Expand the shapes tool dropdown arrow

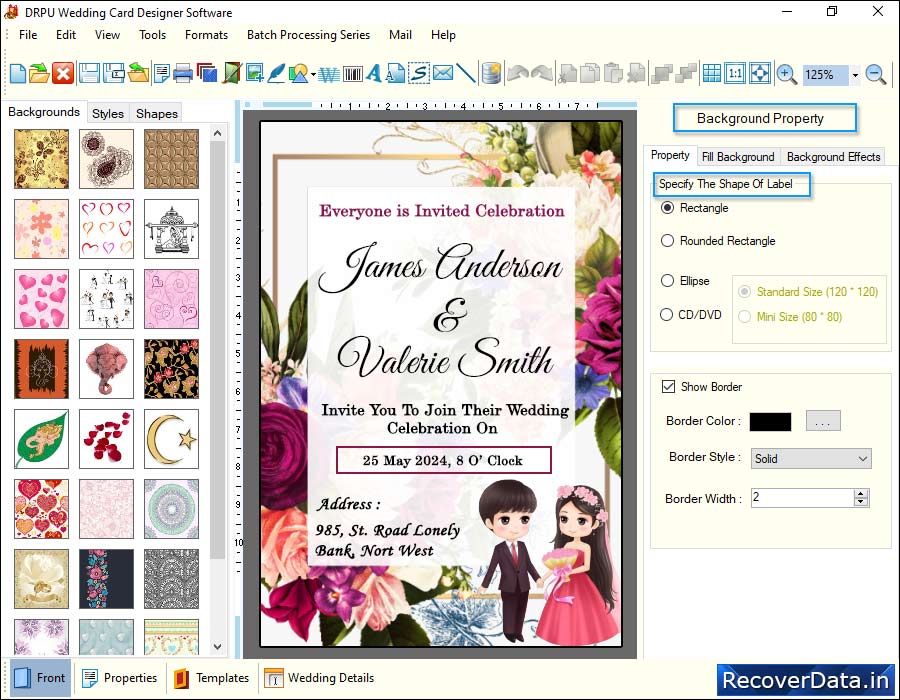(313, 74)
